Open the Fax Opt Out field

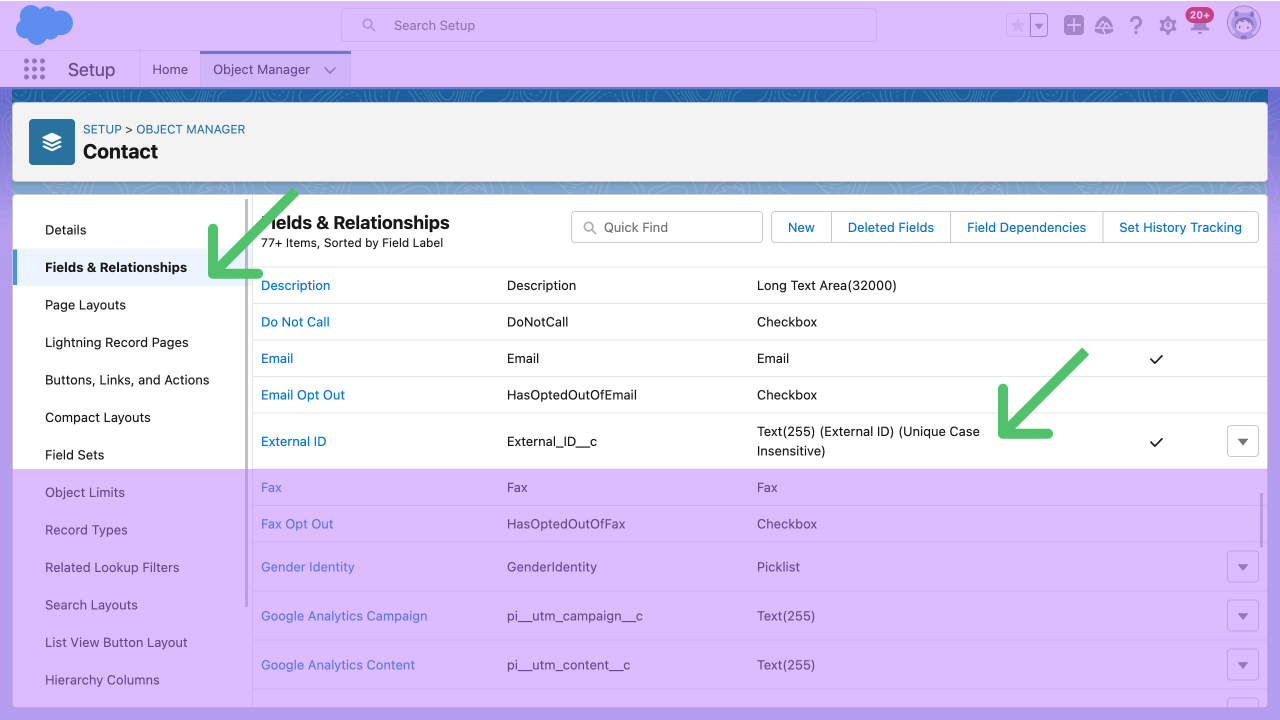297,524
